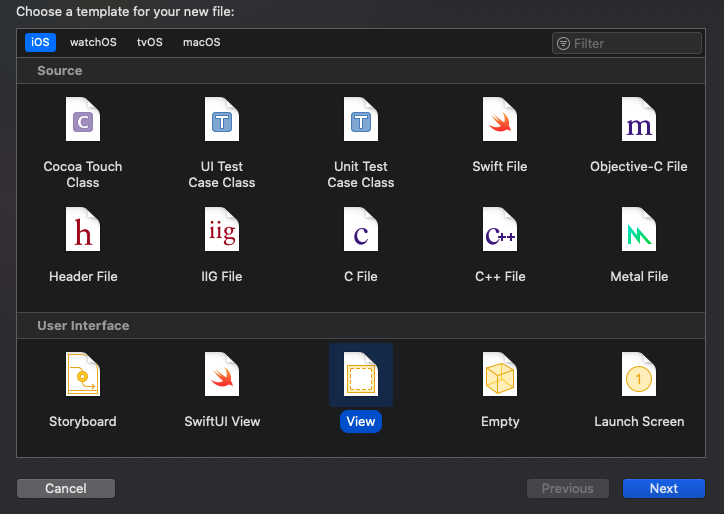Click the "Empty" label
724x514 pixels.
[x=500, y=422]
